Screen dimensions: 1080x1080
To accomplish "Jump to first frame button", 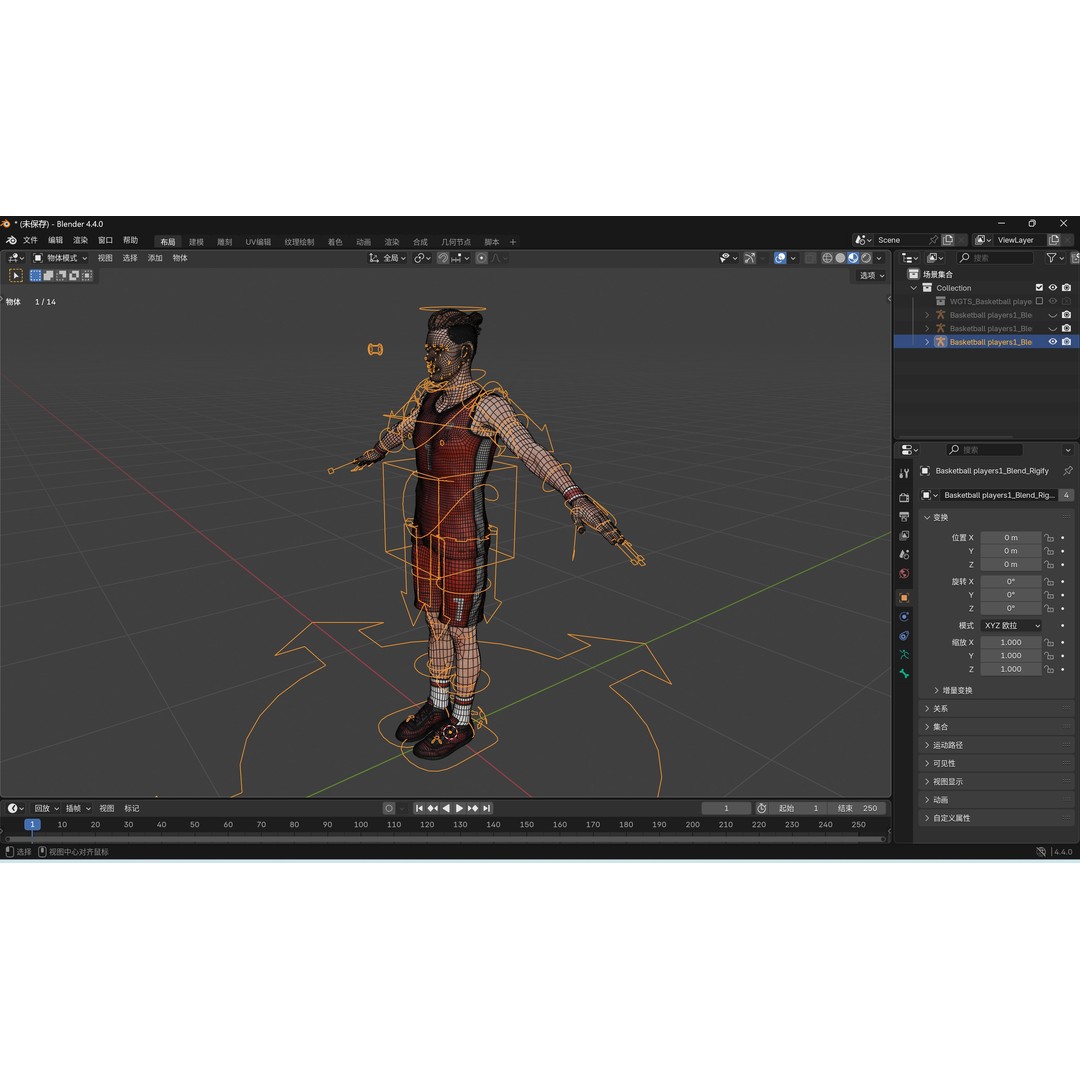I will click(x=419, y=808).
